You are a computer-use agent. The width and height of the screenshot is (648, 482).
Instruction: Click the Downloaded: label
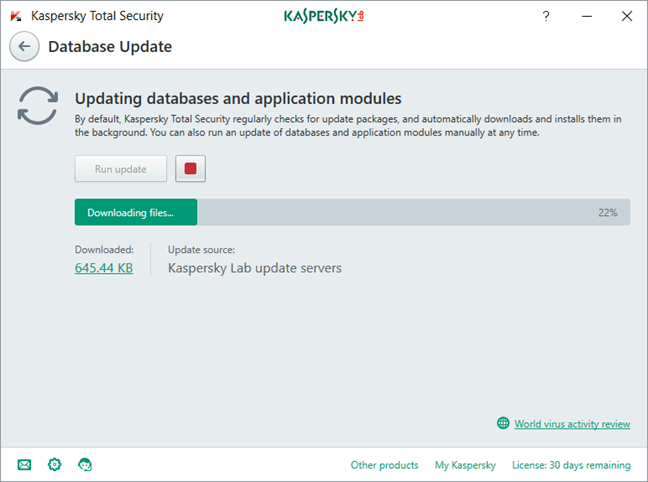[x=104, y=250]
